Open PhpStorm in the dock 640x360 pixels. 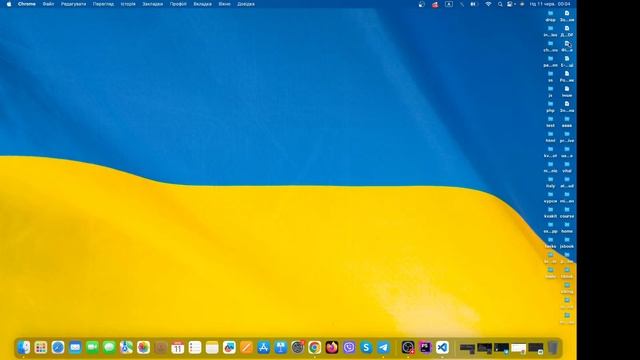coord(425,347)
